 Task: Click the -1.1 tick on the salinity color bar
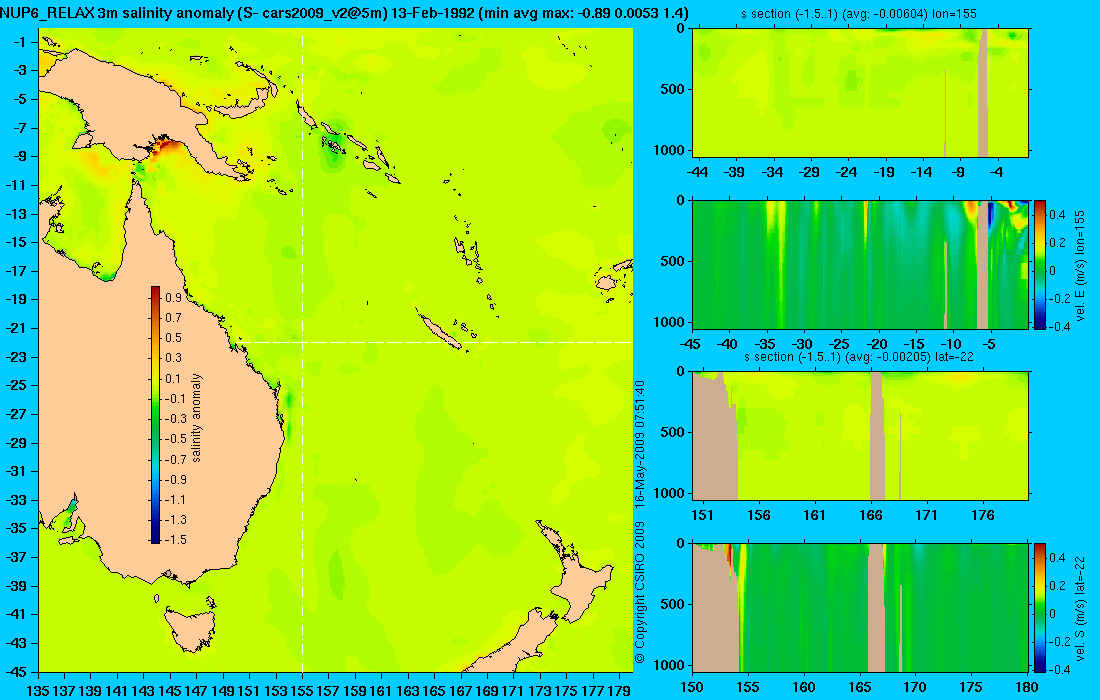coord(175,500)
